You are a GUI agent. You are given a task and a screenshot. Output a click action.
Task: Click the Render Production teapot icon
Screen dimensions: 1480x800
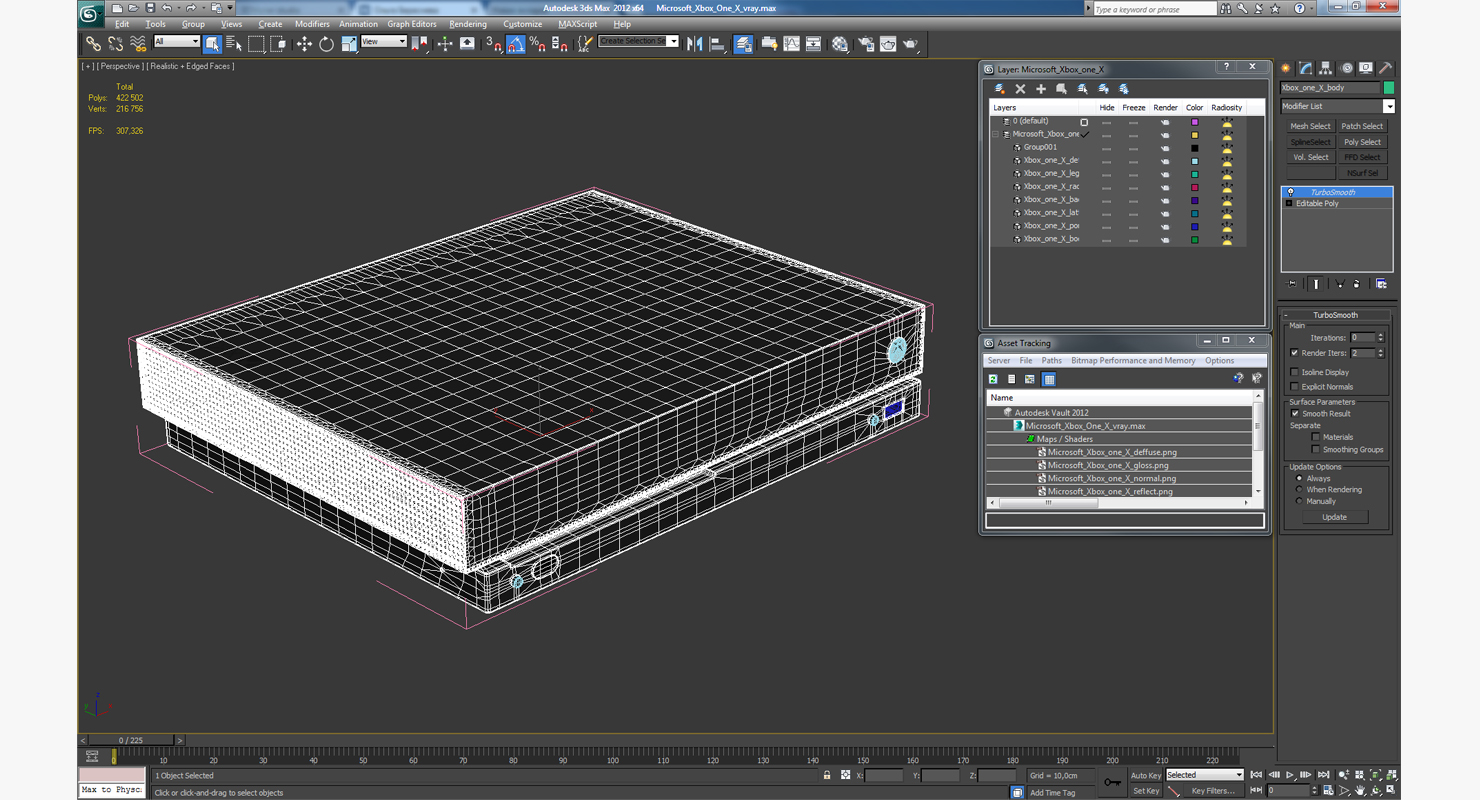(910, 44)
